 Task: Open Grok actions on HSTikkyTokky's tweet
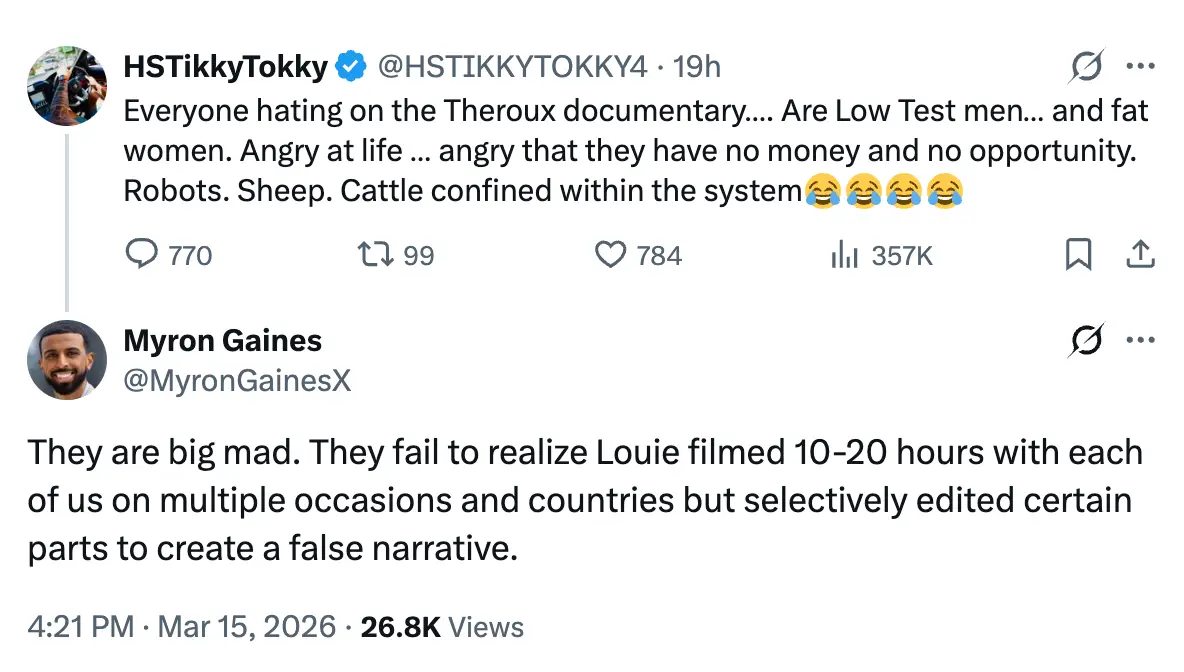click(1086, 66)
